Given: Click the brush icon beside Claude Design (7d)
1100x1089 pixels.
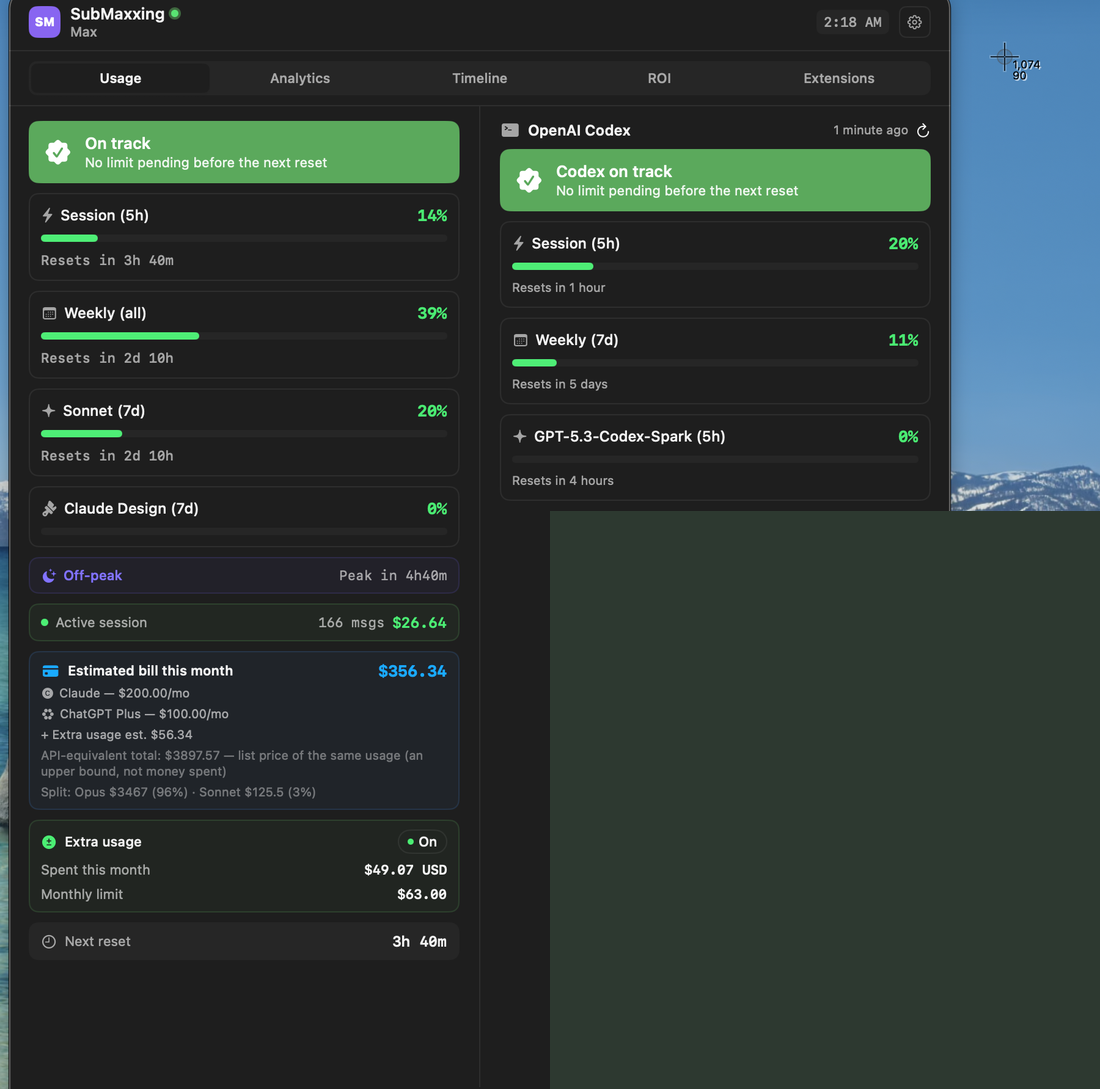Looking at the screenshot, I should 49,509.
